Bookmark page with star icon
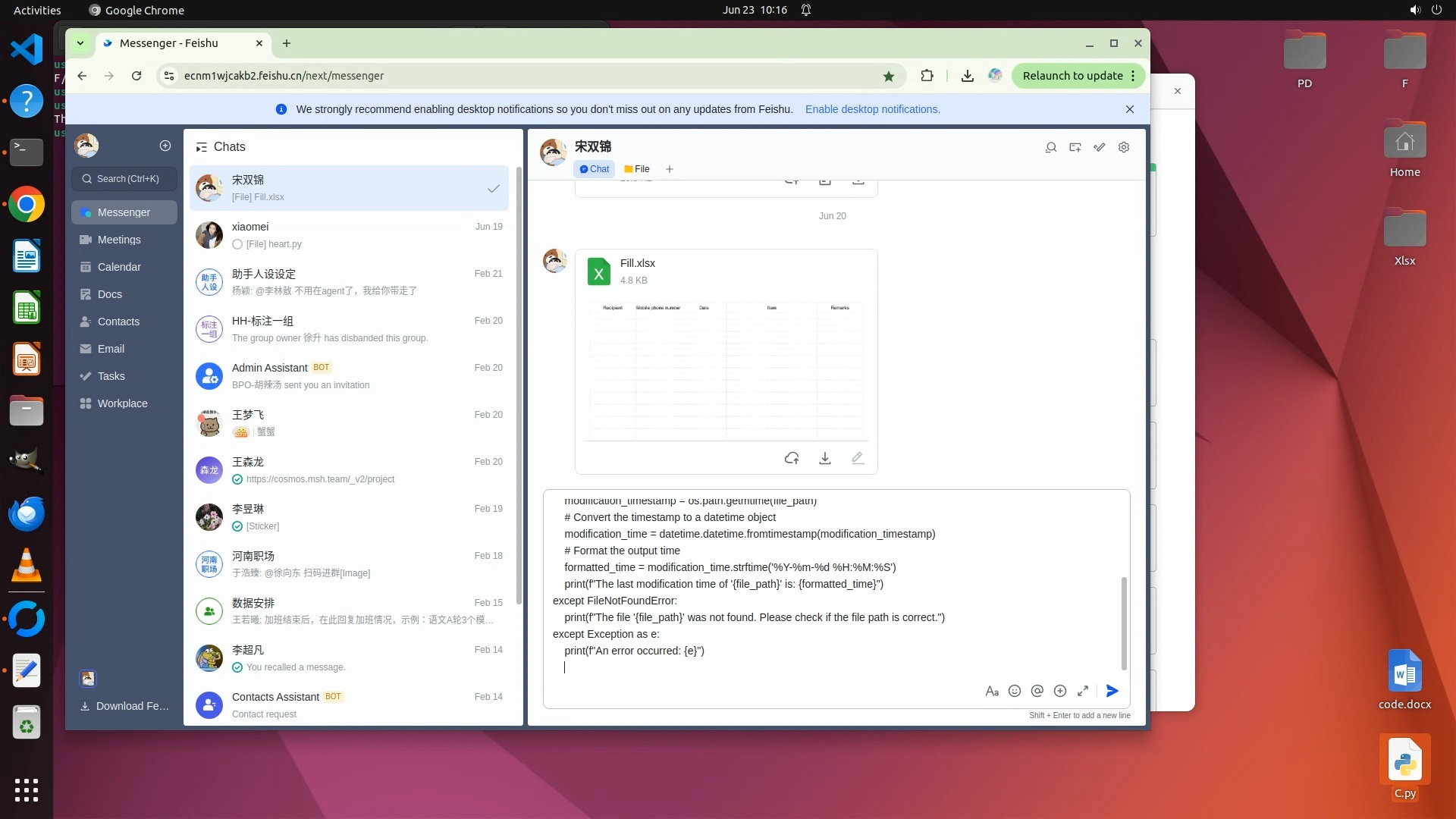1456x819 pixels. pyautogui.click(x=889, y=76)
